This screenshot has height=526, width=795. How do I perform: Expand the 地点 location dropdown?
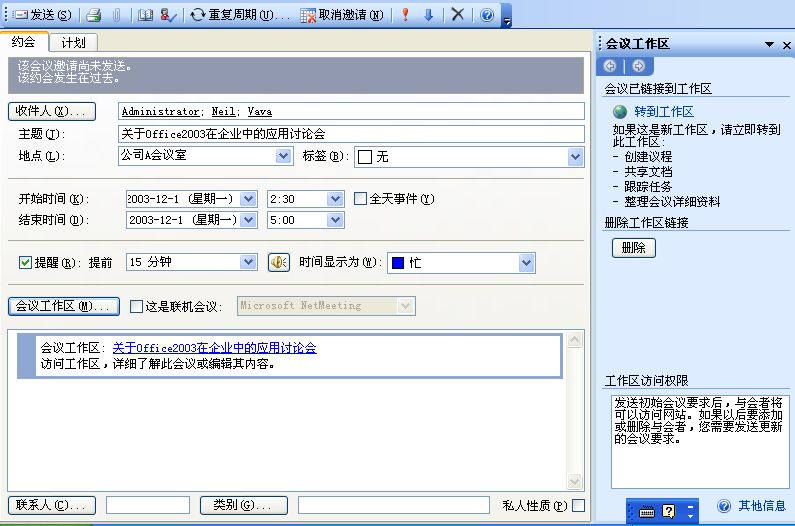click(283, 156)
